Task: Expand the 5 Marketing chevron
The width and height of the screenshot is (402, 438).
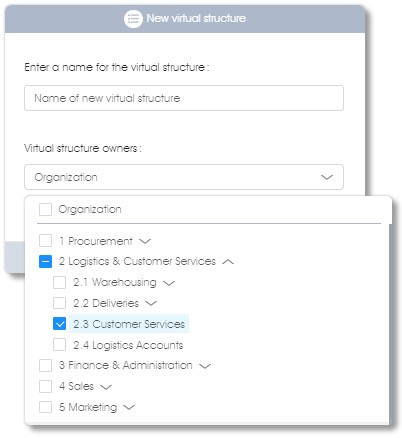Action: click(x=129, y=407)
